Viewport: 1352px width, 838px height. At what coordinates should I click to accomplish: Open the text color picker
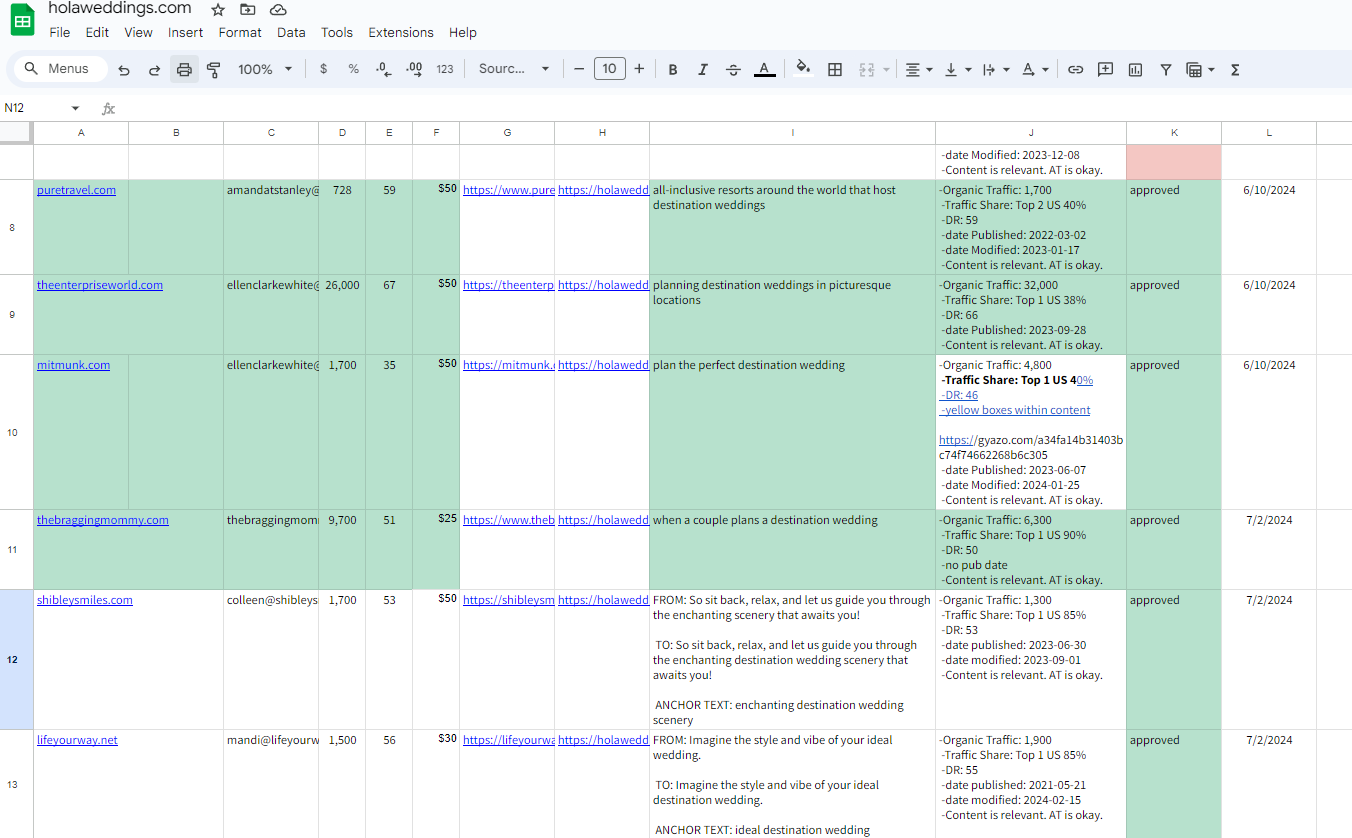[x=764, y=69]
